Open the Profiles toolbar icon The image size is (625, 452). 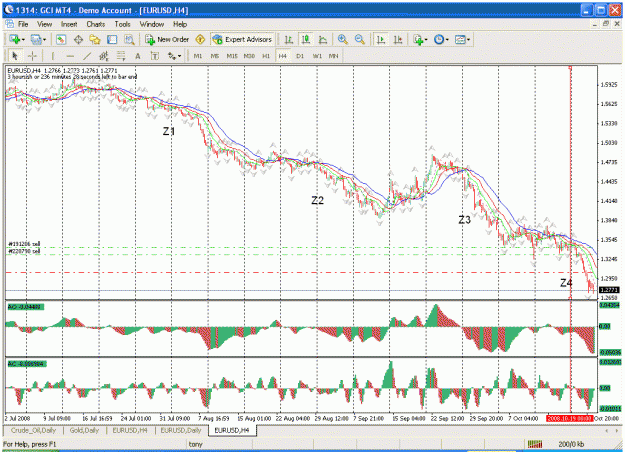tap(35, 39)
